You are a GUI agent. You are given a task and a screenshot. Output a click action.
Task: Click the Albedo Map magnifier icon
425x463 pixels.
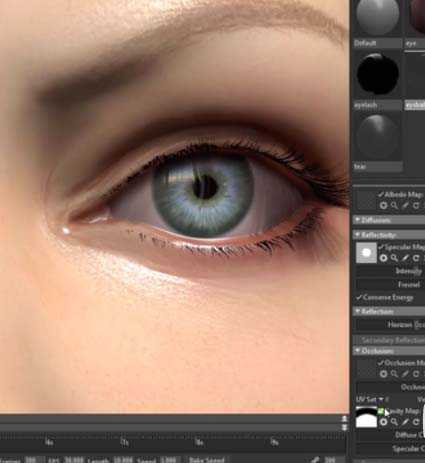394,206
